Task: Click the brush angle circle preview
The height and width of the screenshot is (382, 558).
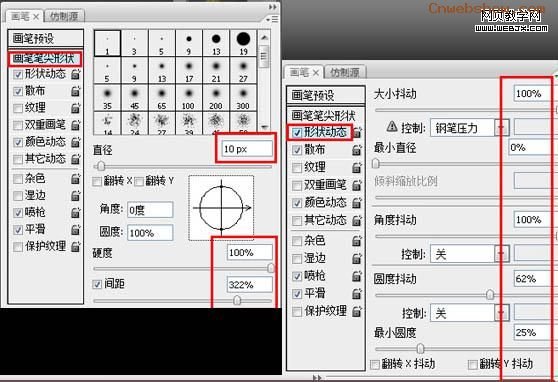Action: coord(221,208)
